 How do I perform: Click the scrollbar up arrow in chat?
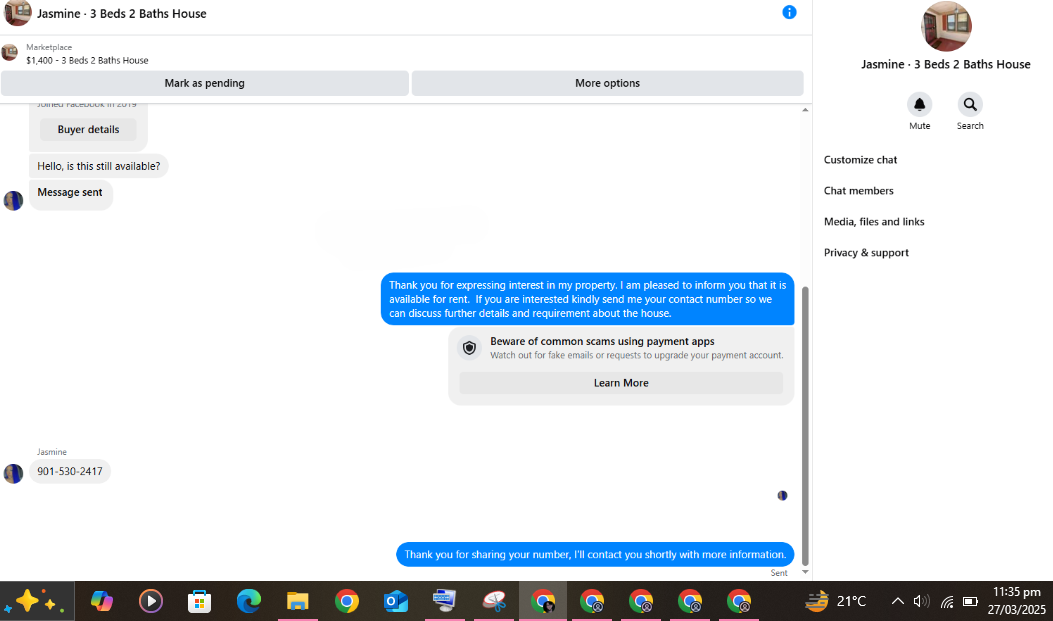[805, 110]
